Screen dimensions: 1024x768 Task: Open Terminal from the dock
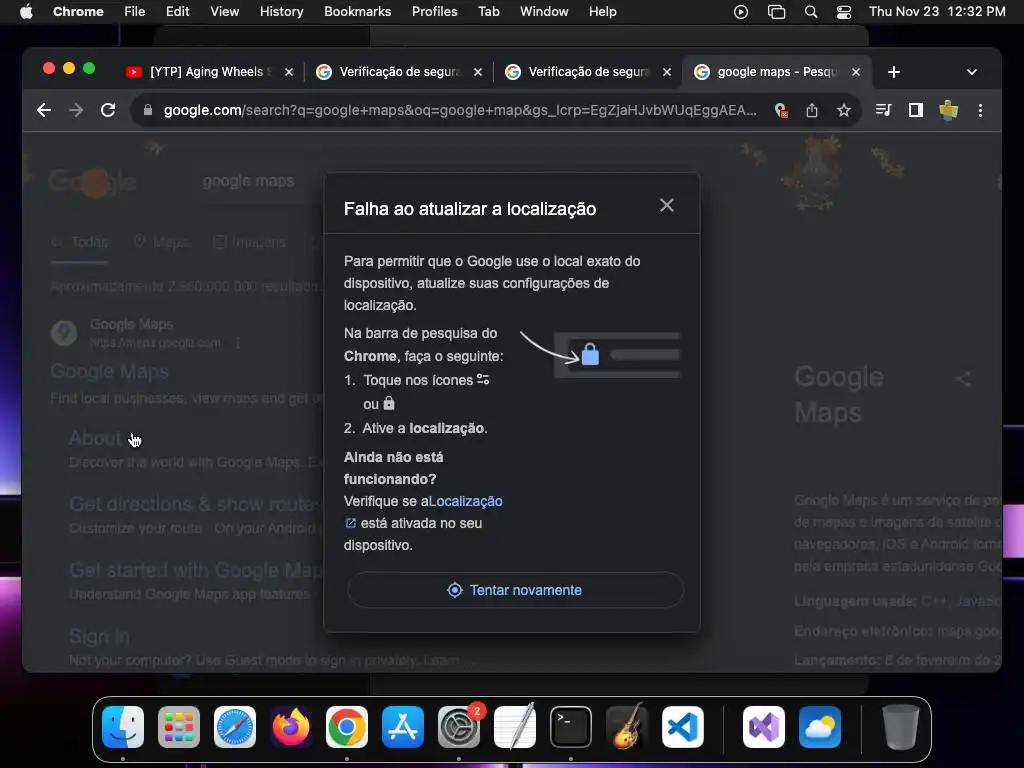point(571,727)
